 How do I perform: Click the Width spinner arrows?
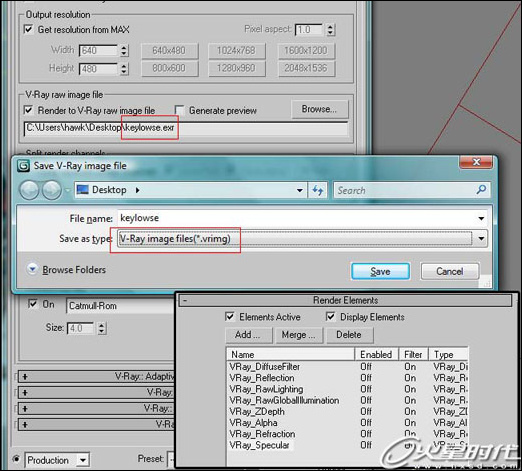124,51
